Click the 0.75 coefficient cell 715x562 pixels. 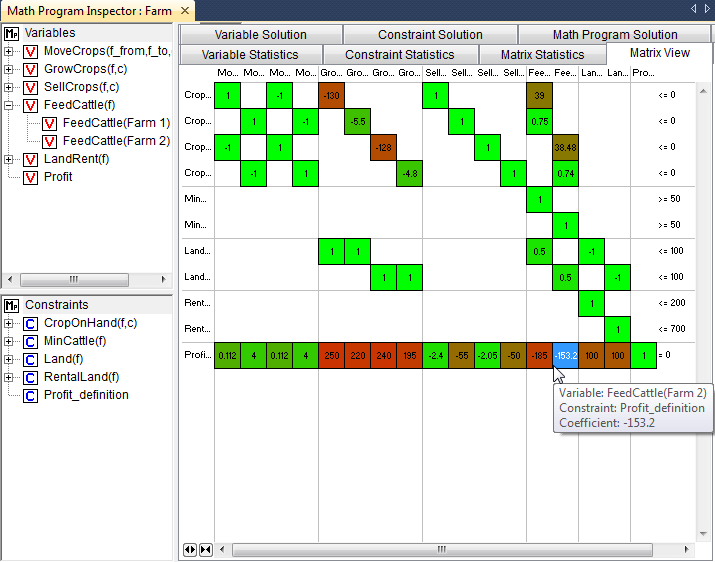tap(539, 122)
